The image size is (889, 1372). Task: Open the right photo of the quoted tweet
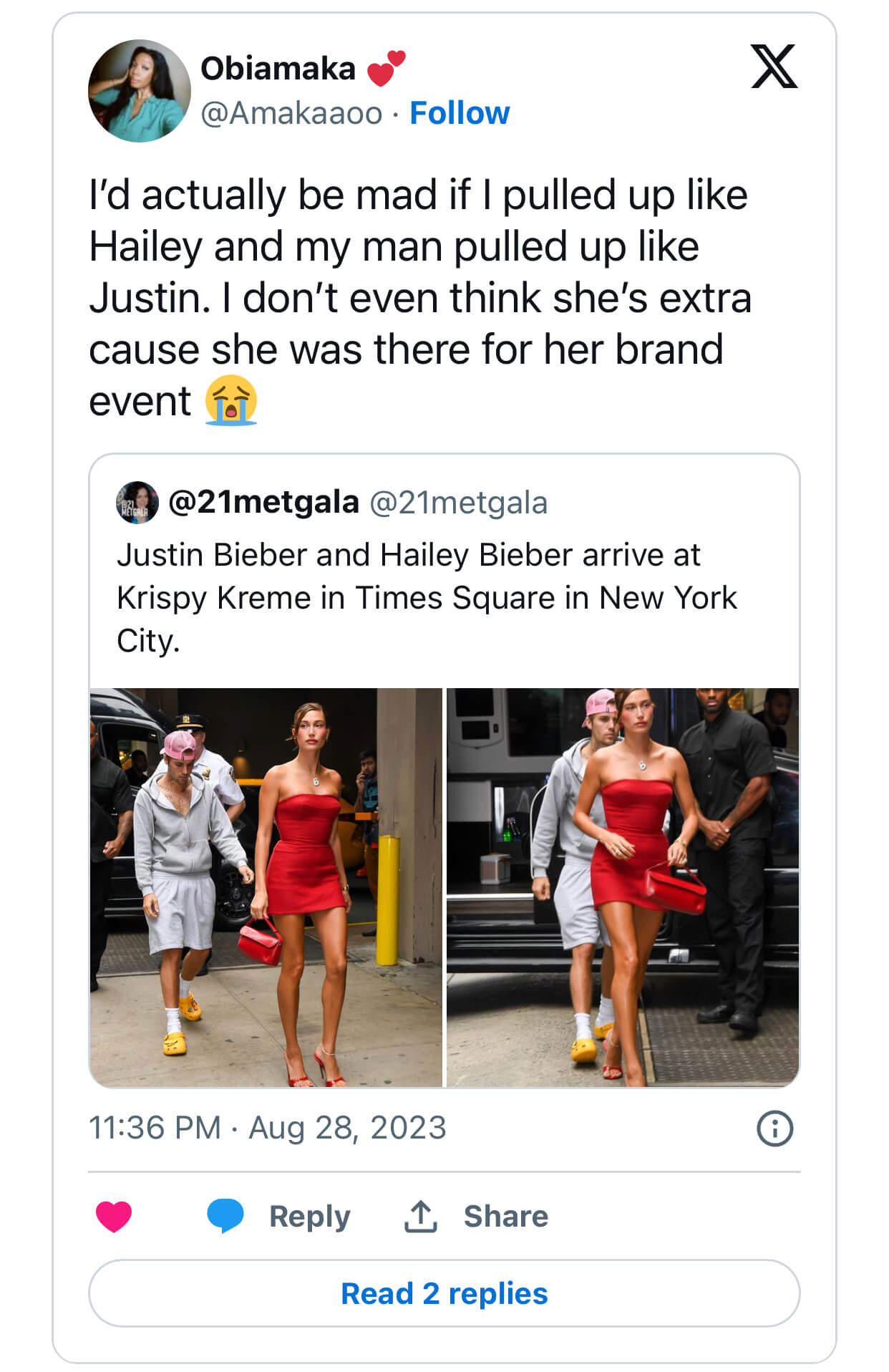[x=623, y=887]
